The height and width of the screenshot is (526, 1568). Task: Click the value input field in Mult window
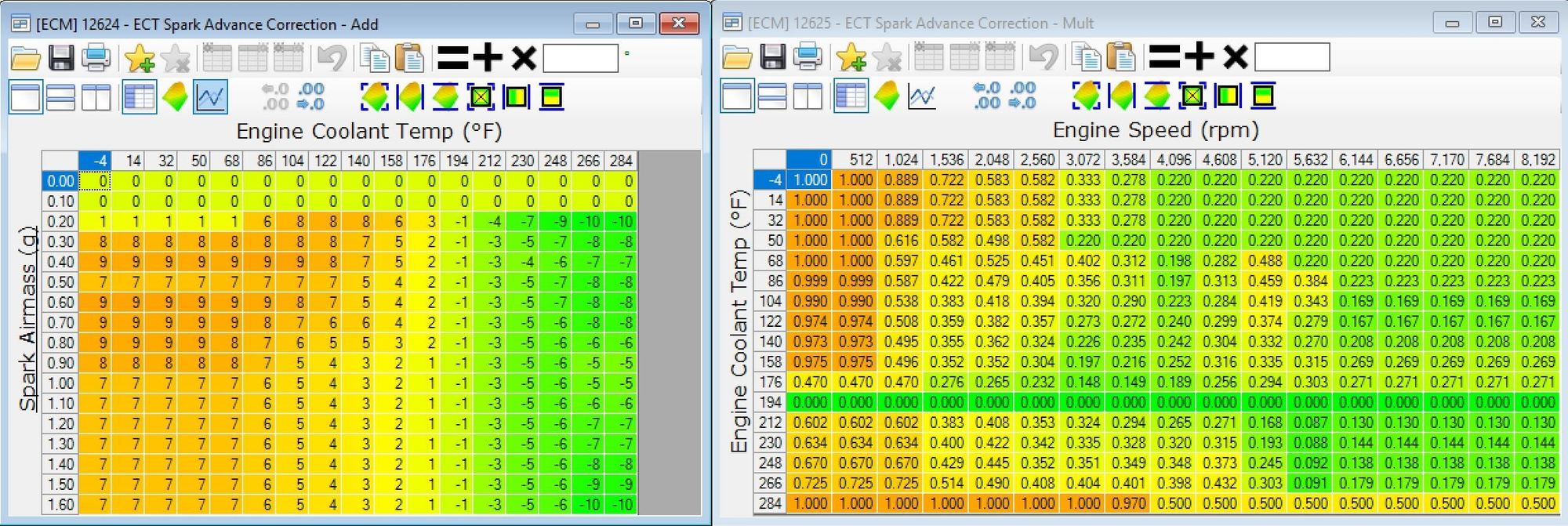point(1292,57)
